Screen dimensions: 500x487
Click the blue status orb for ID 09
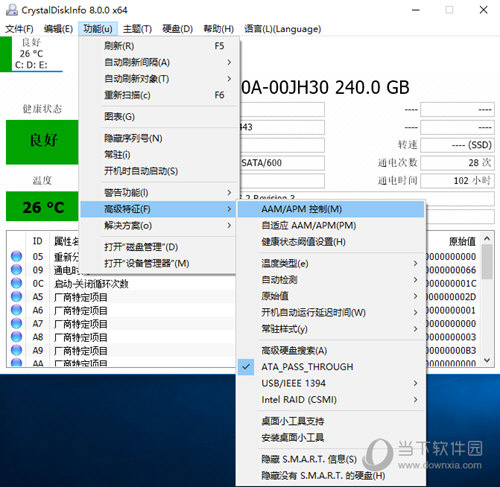pyautogui.click(x=16, y=270)
